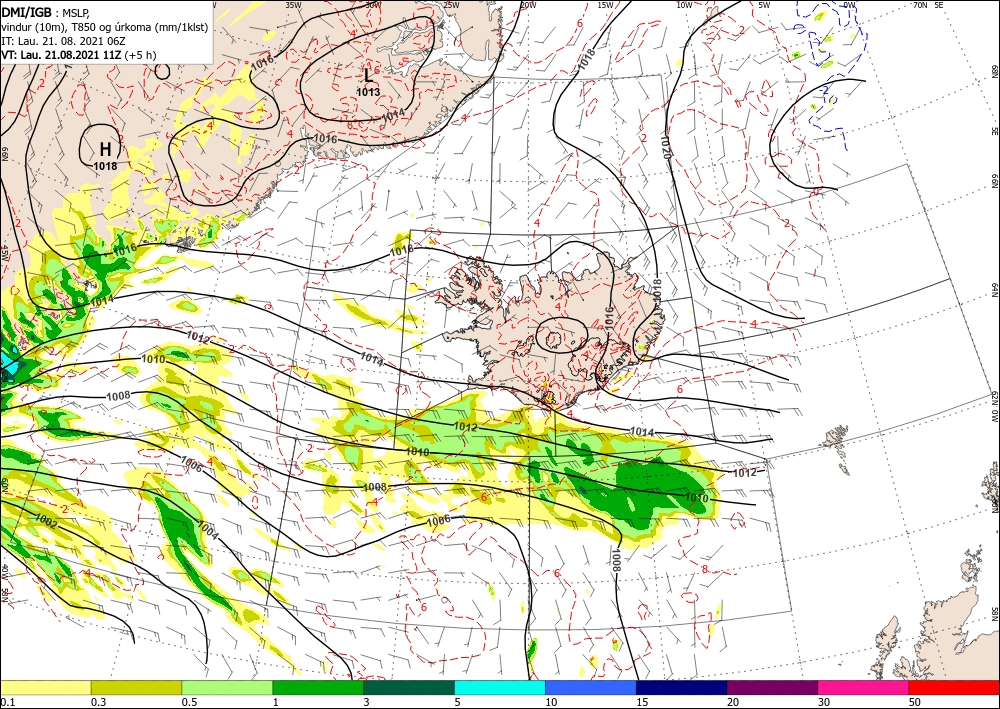
Task: Click the legend value '30'
Action: (825, 702)
